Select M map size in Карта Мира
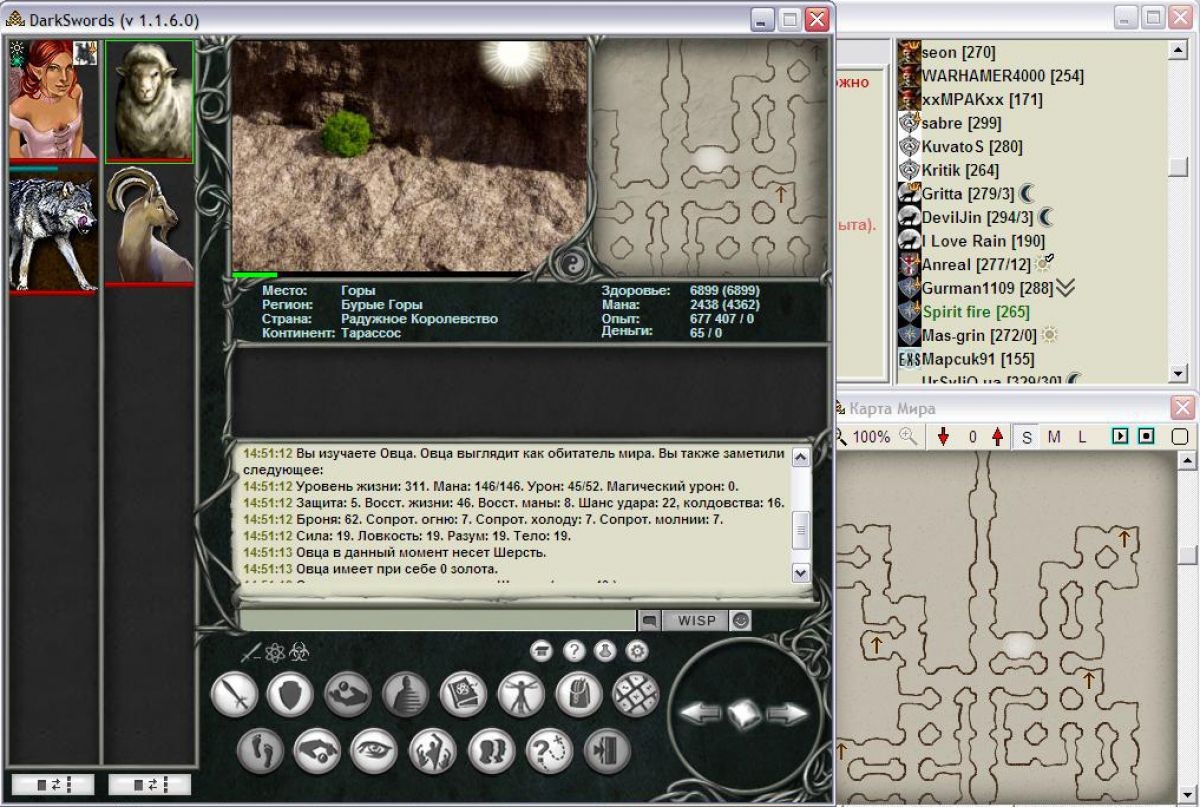Viewport: 1200px width, 807px height. [1054, 437]
